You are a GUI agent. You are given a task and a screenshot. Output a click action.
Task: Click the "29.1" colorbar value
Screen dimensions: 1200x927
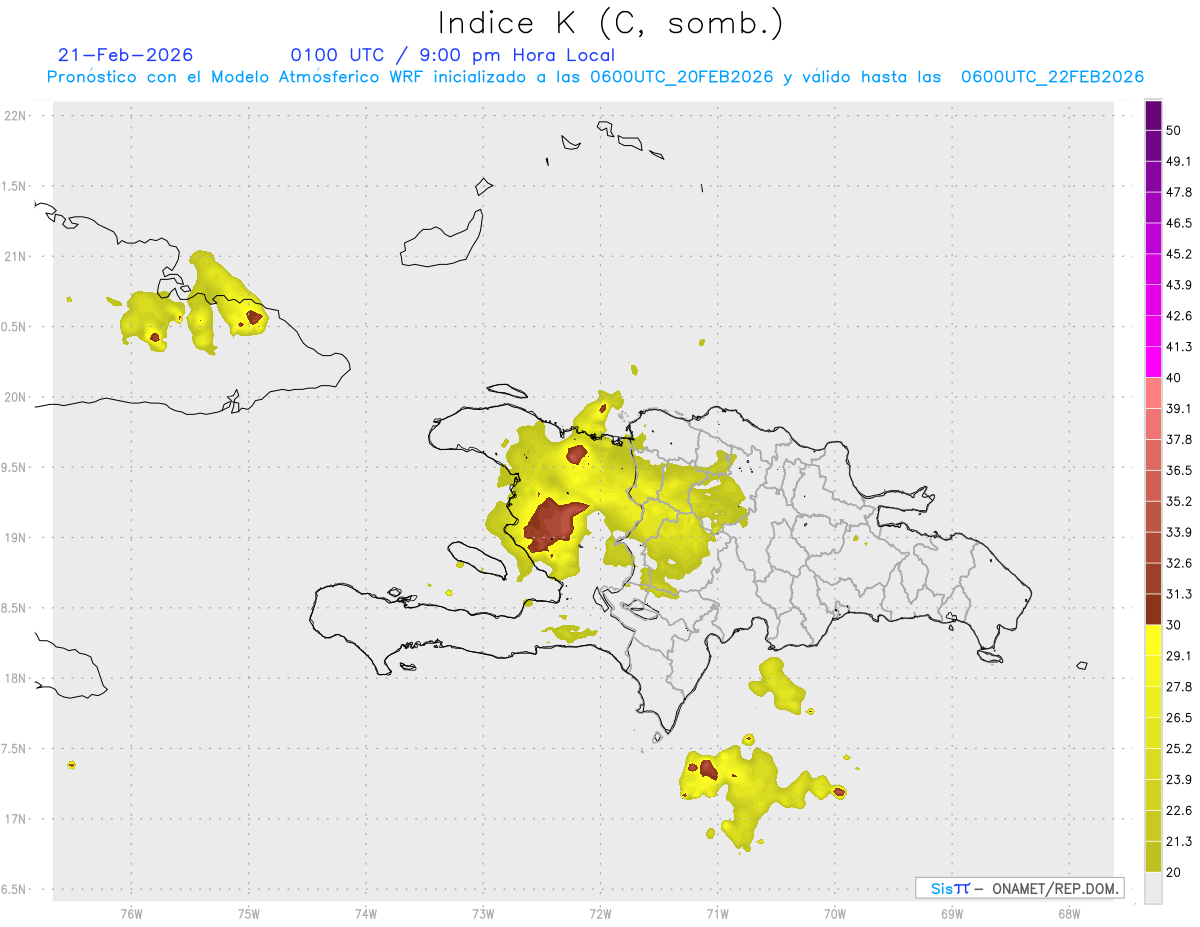tap(1179, 656)
